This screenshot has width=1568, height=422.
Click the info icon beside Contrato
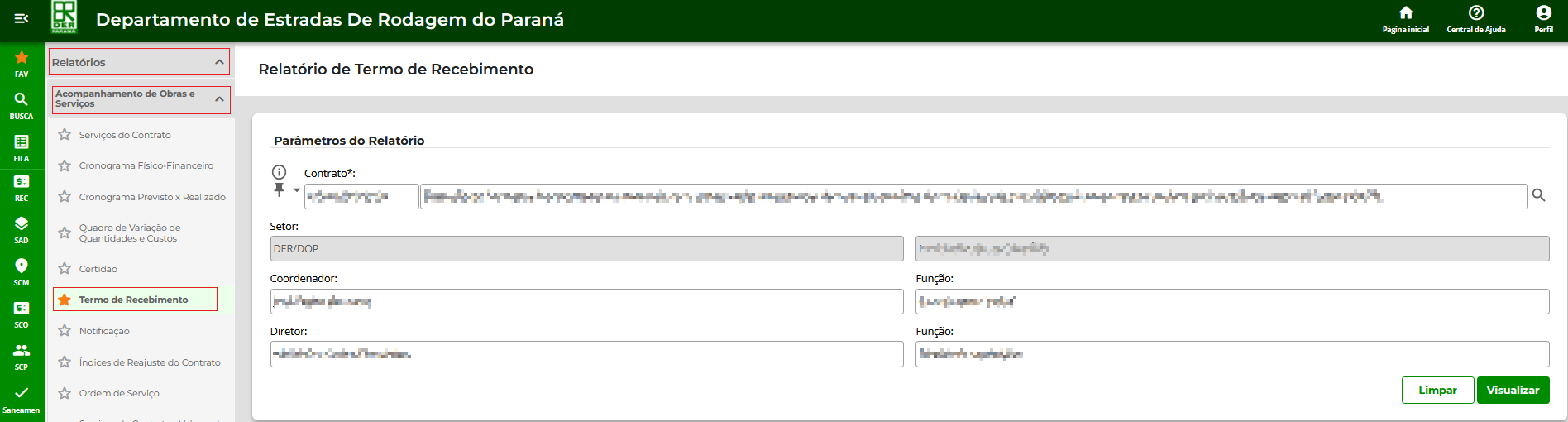[280, 172]
